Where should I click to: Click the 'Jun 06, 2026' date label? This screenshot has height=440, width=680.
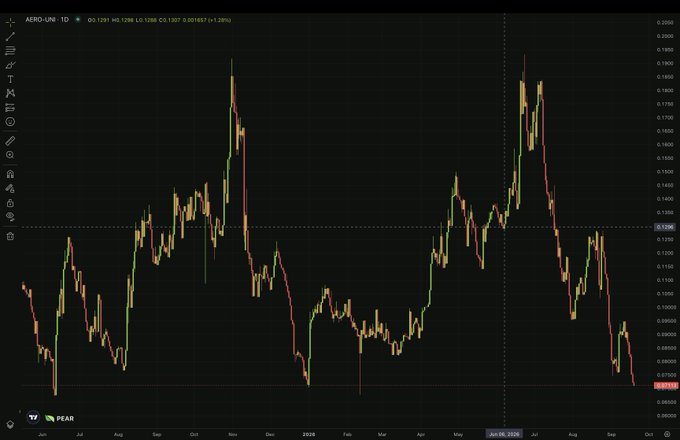(x=504, y=434)
